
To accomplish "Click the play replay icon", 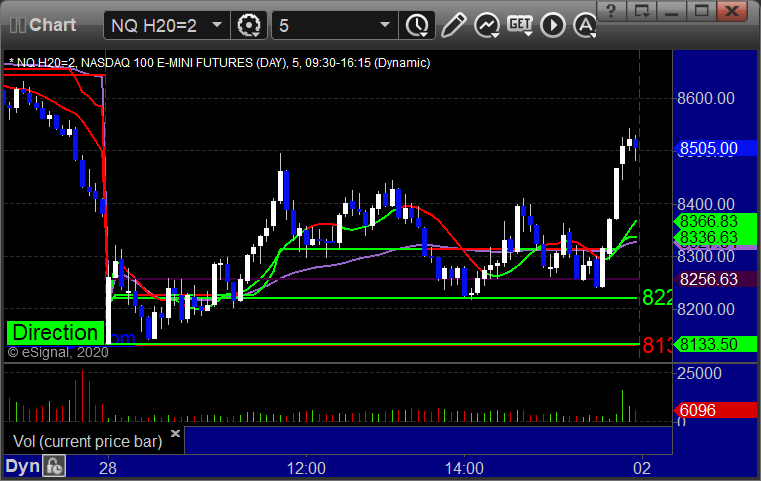I will pos(553,24).
